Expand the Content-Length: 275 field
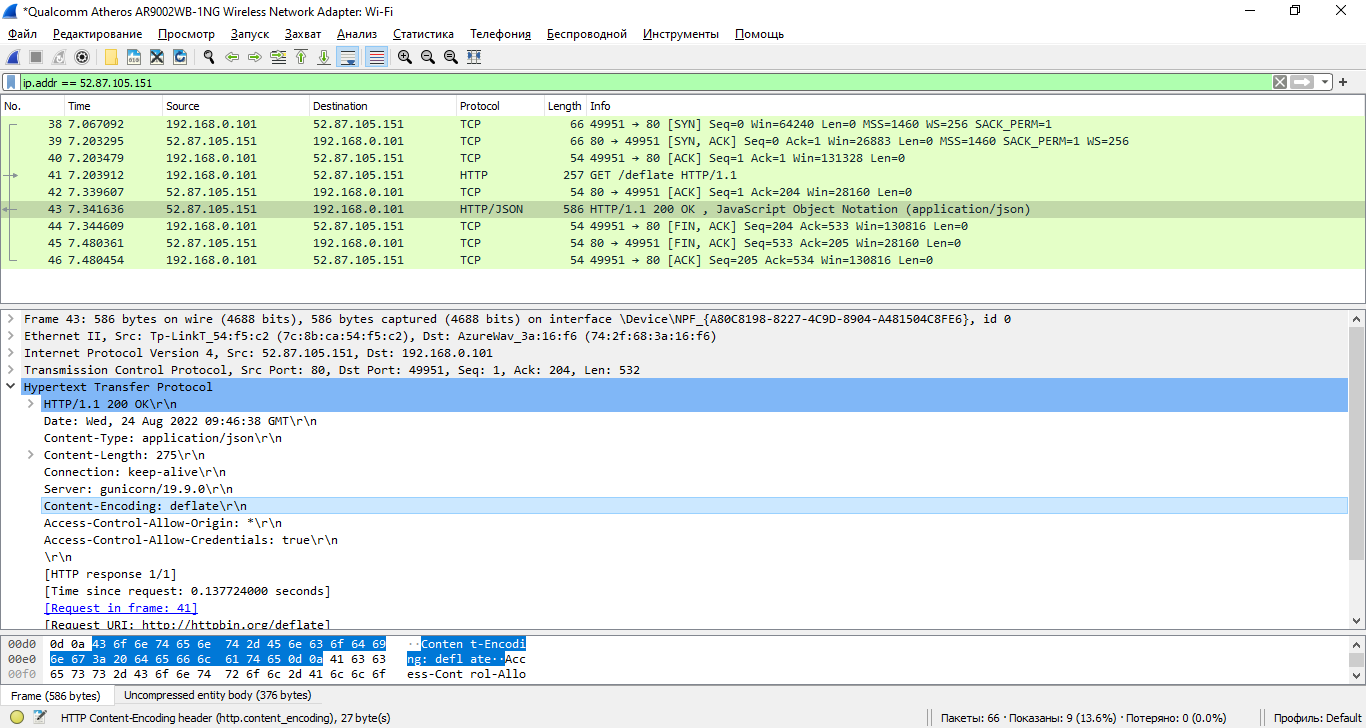This screenshot has height=728, width=1366. 31,455
